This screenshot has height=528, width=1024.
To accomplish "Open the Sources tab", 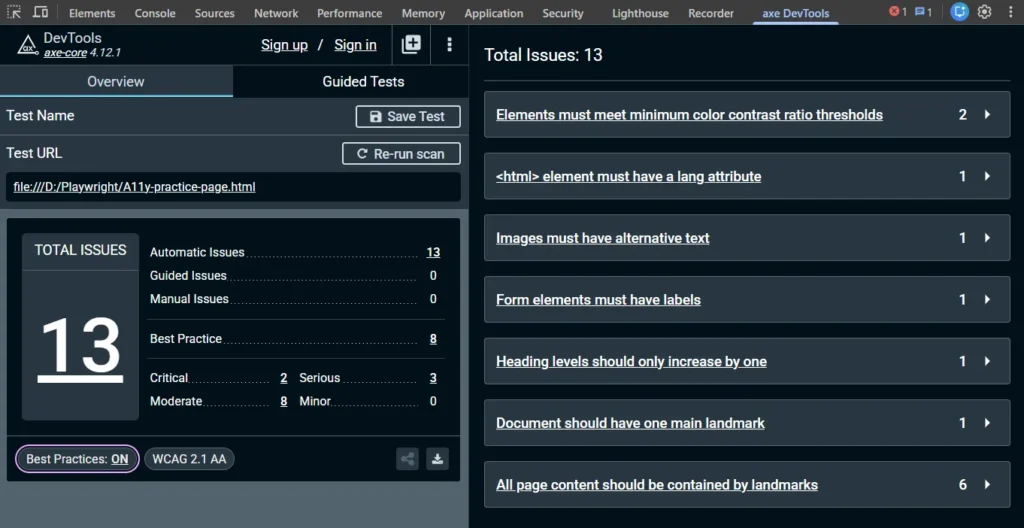I will [215, 13].
